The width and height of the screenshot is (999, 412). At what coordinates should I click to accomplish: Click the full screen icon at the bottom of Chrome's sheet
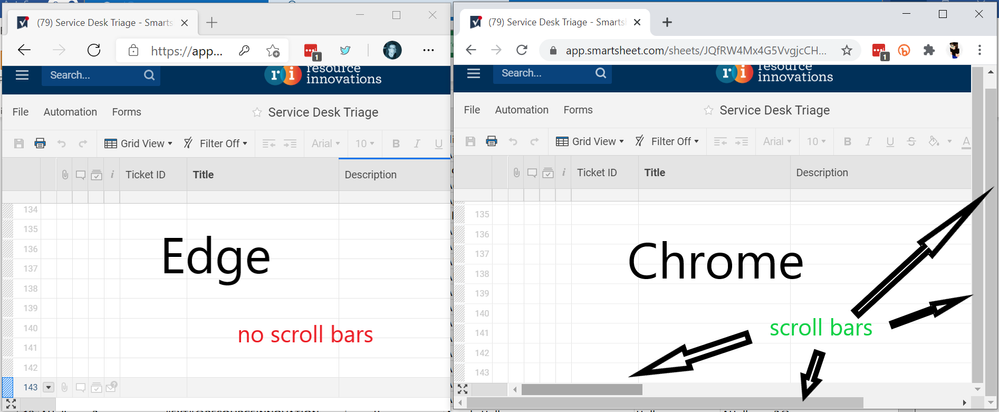click(x=463, y=389)
